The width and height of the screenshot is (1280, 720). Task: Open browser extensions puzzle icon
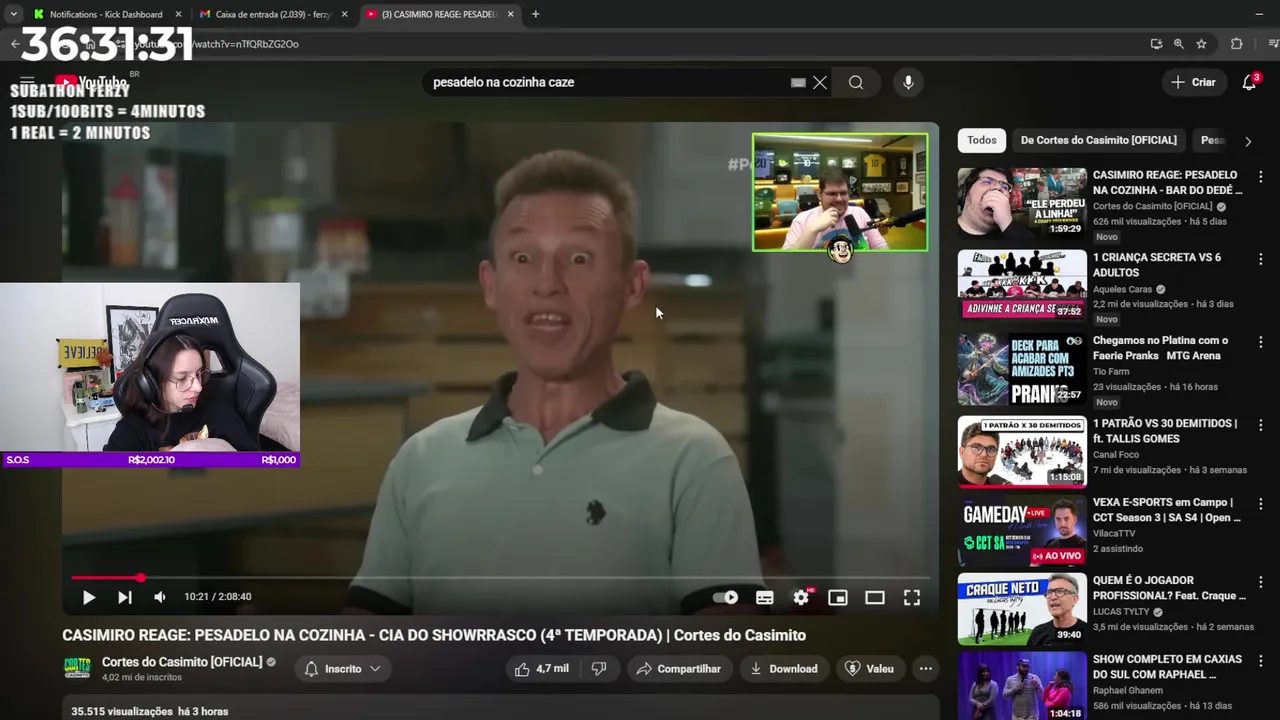[x=1236, y=44]
